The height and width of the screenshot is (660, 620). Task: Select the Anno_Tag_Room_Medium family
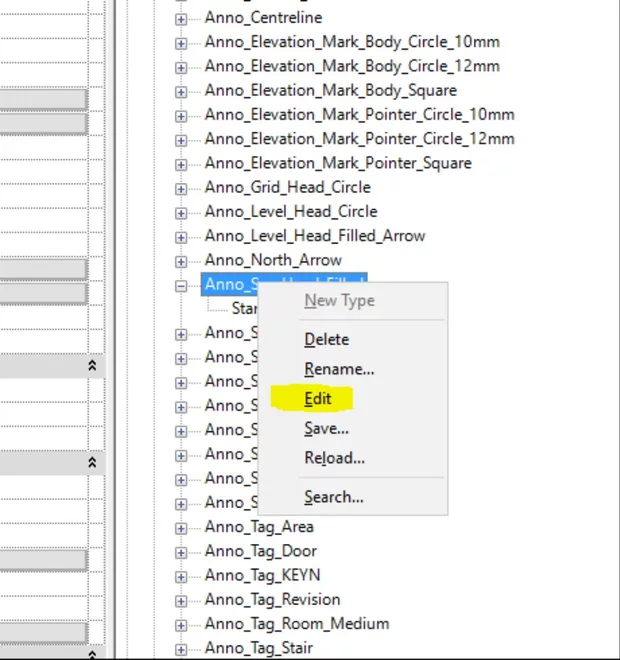pyautogui.click(x=296, y=624)
